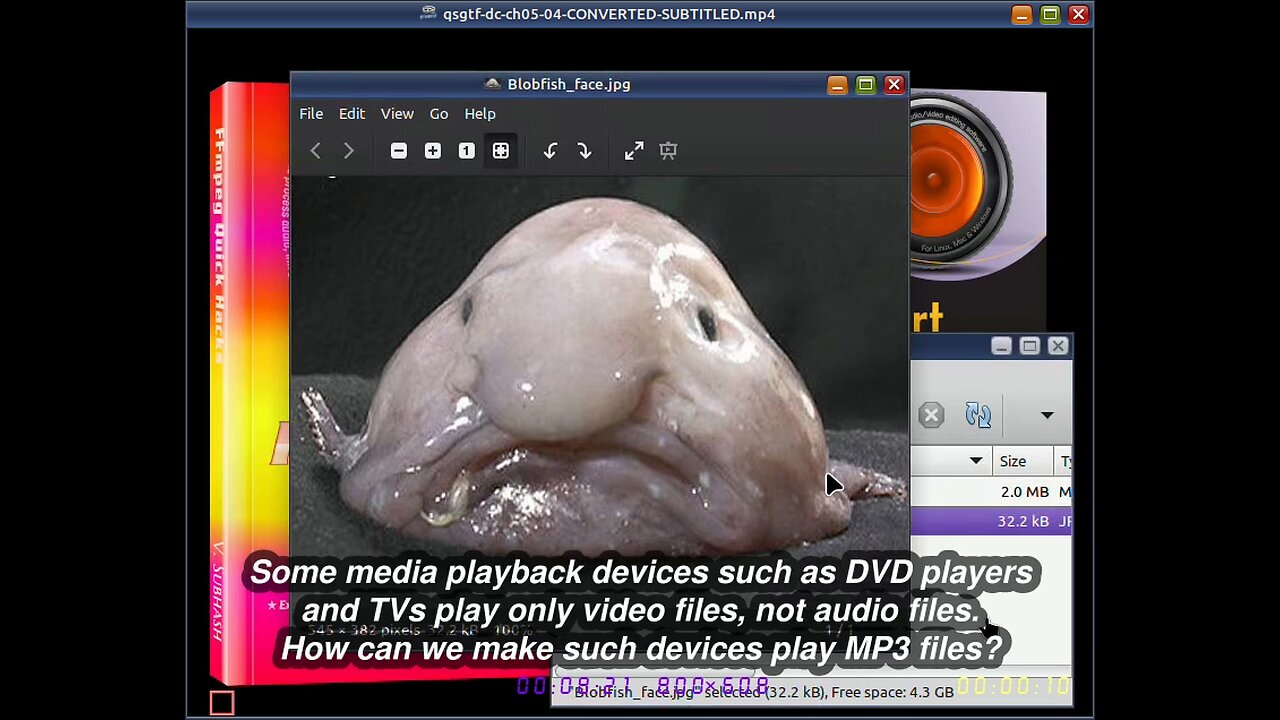Close the video player window
Viewport: 1280px width, 720px height.
pyautogui.click(x=1078, y=15)
